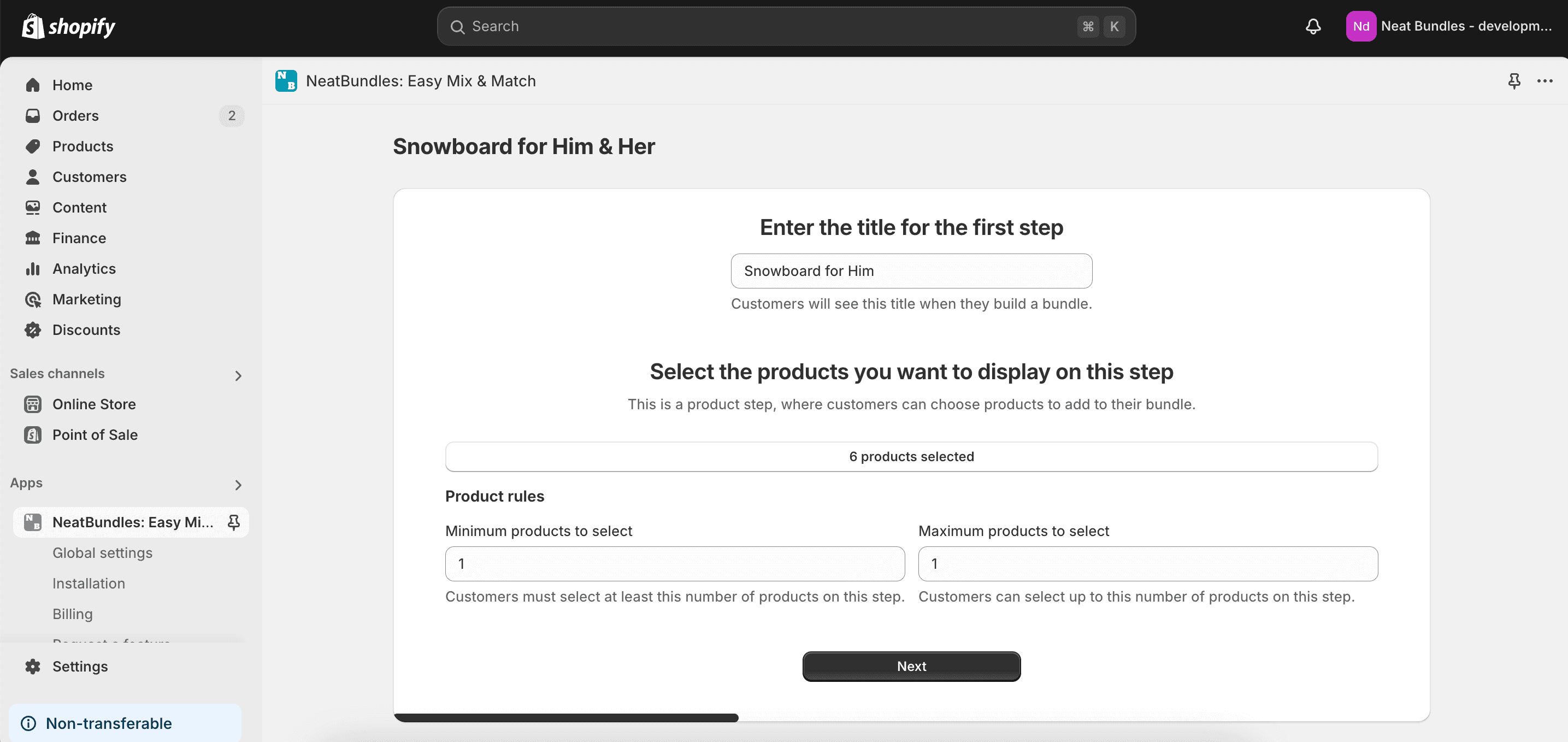Image resolution: width=1568 pixels, height=742 pixels.
Task: Open the three-dot more actions menu
Action: (1545, 81)
